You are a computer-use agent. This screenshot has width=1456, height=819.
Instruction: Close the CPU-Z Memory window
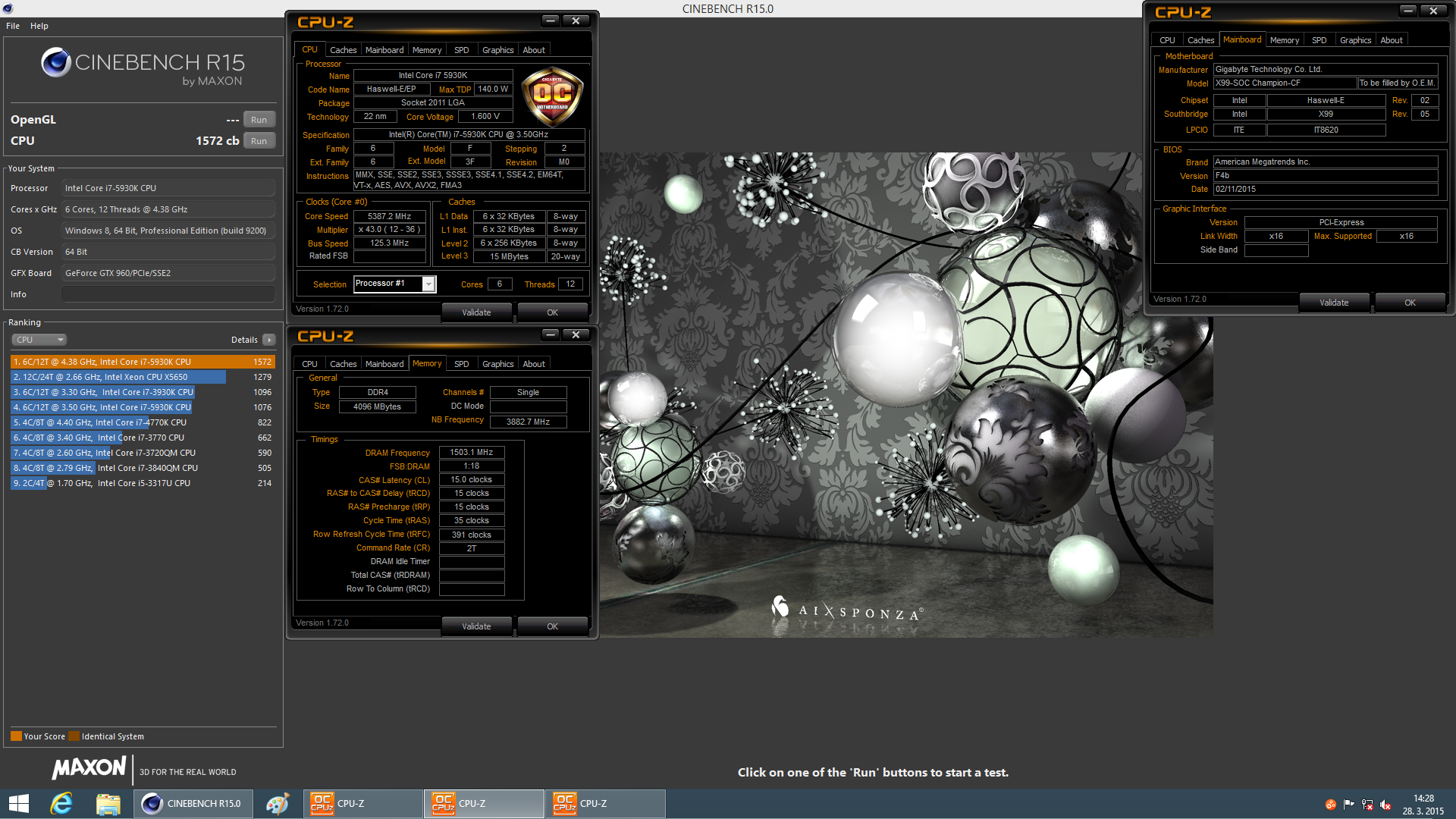click(576, 335)
